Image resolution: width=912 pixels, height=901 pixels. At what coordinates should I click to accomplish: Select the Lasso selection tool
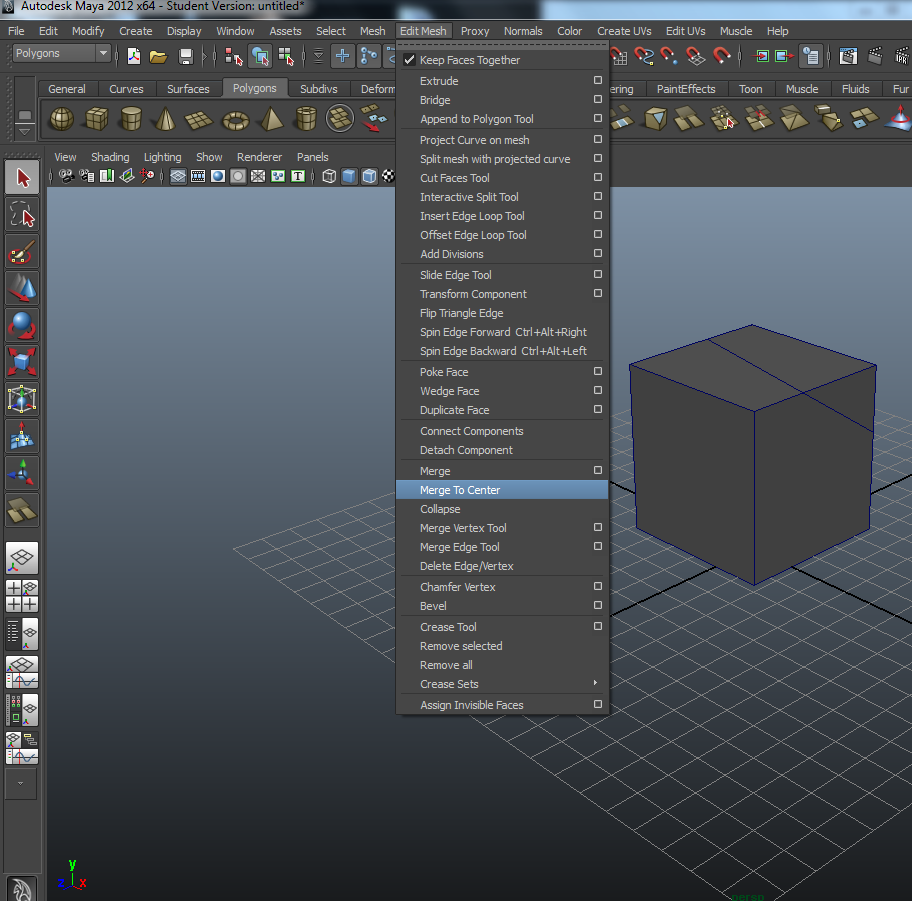tap(22, 213)
